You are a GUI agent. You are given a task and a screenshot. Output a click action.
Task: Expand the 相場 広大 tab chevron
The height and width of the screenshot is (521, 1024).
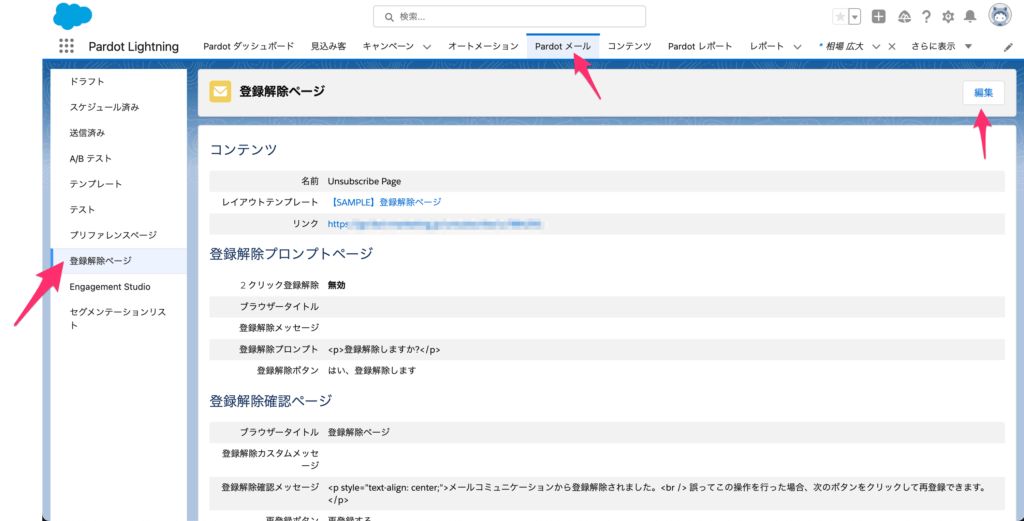(x=876, y=47)
